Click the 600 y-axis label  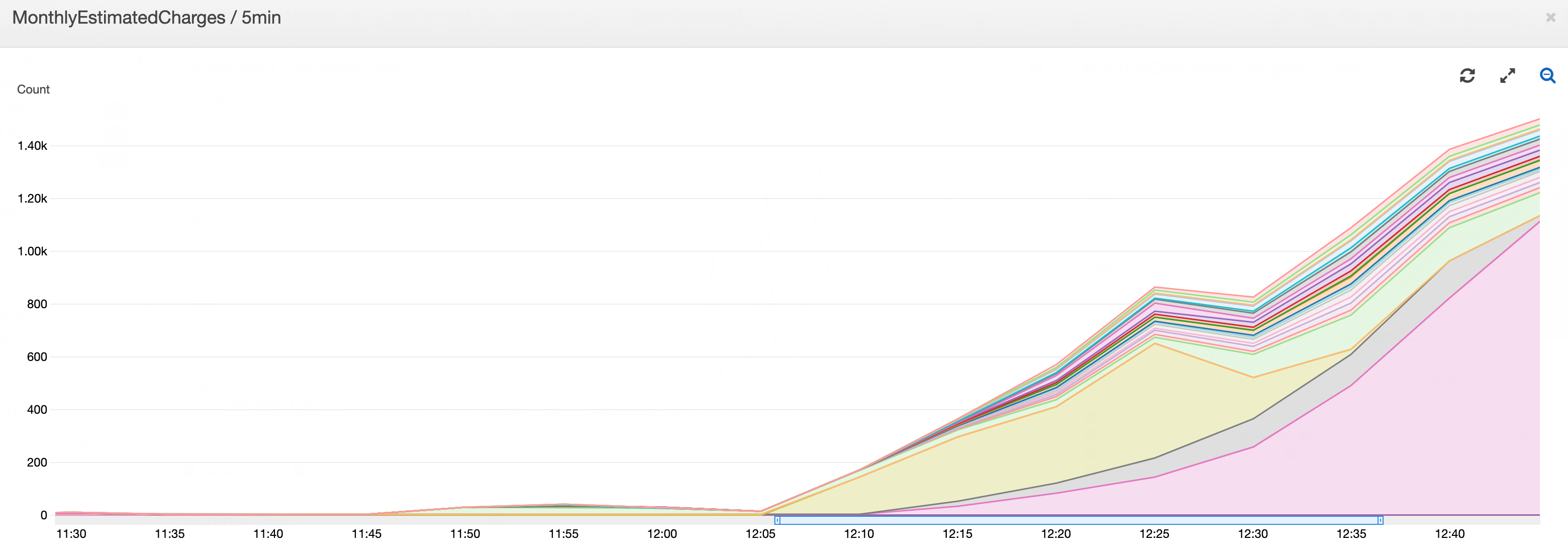37,357
